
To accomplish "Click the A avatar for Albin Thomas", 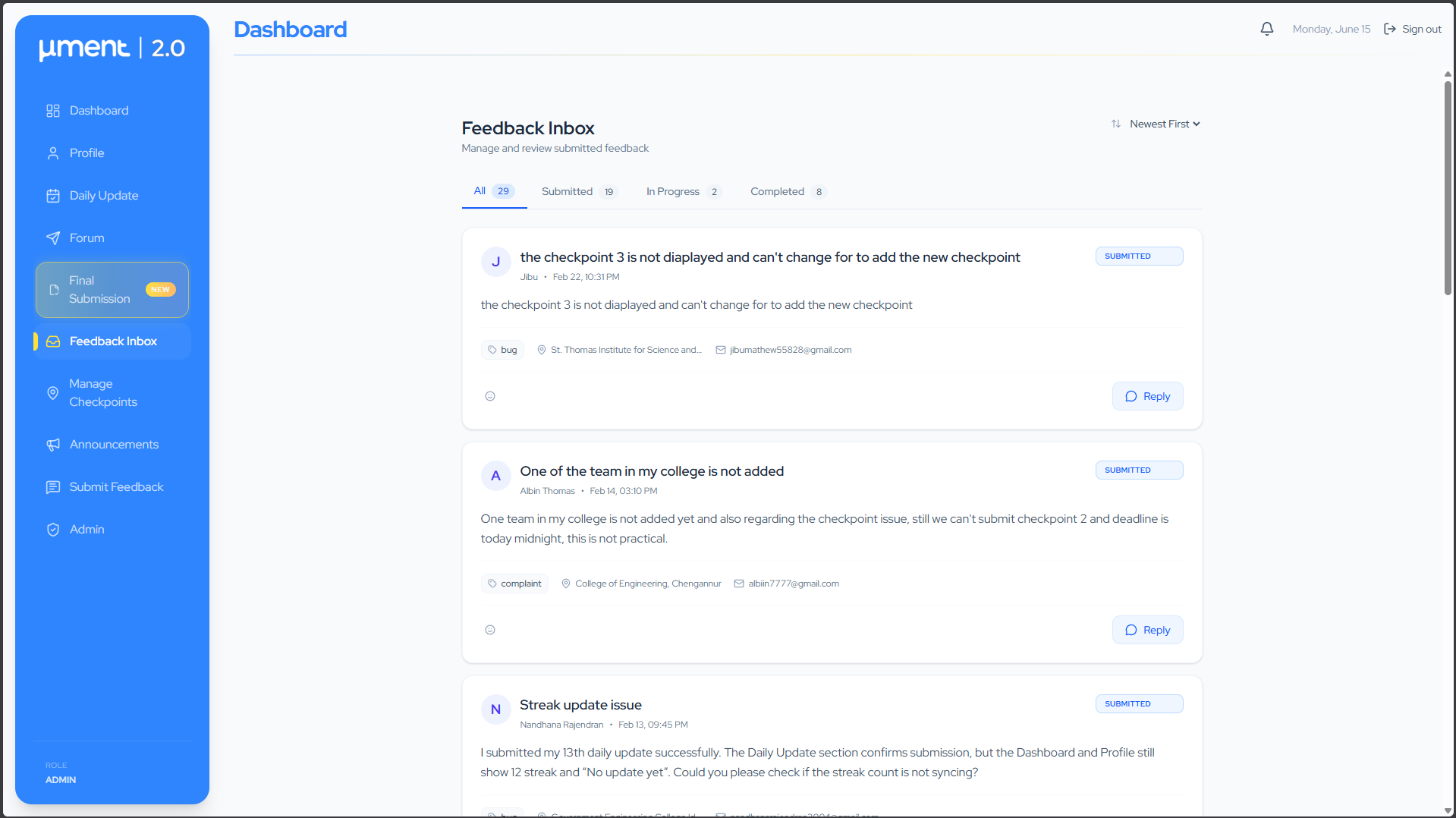I will [495, 476].
